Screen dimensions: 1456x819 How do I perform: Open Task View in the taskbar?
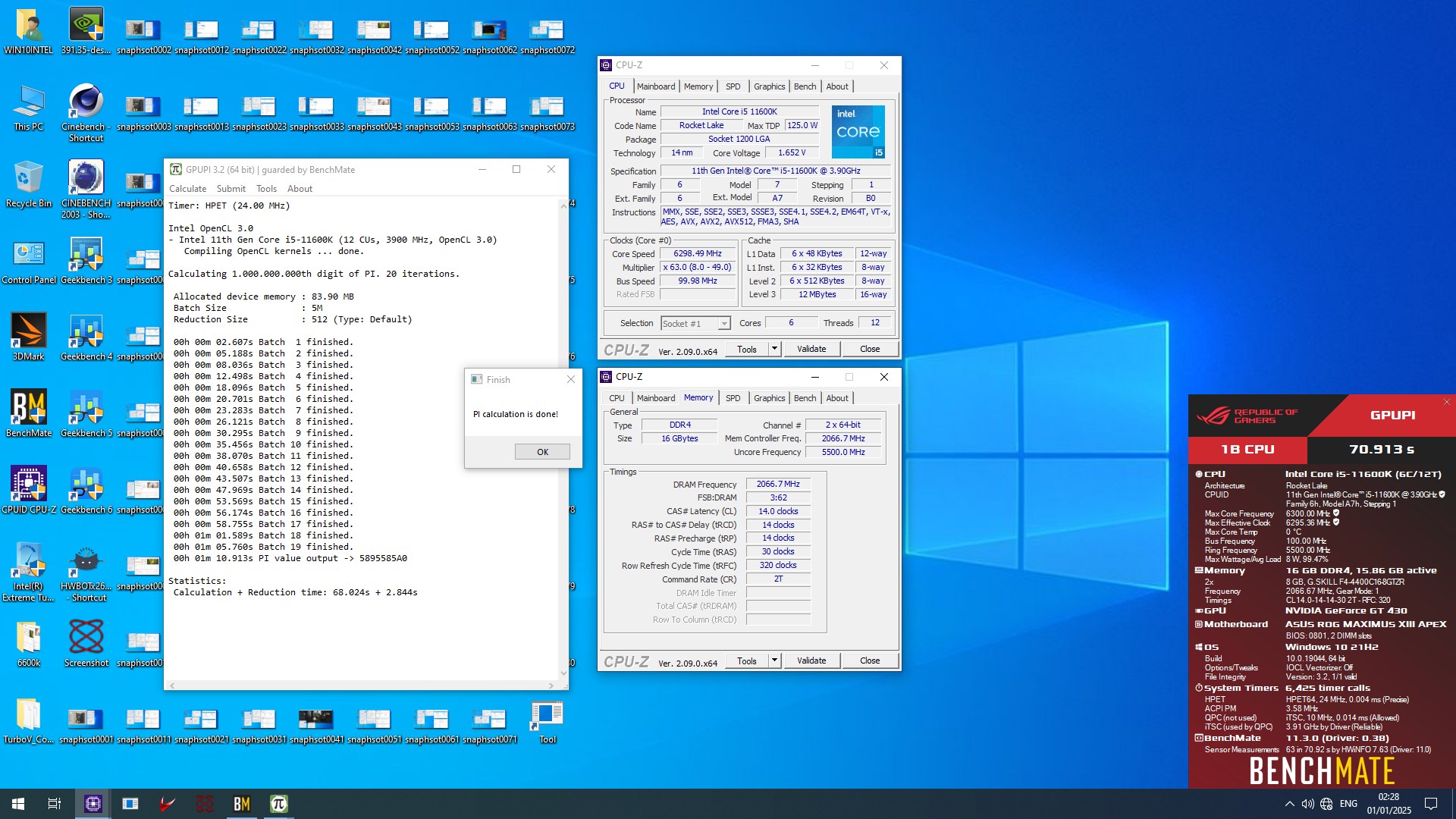(x=55, y=804)
